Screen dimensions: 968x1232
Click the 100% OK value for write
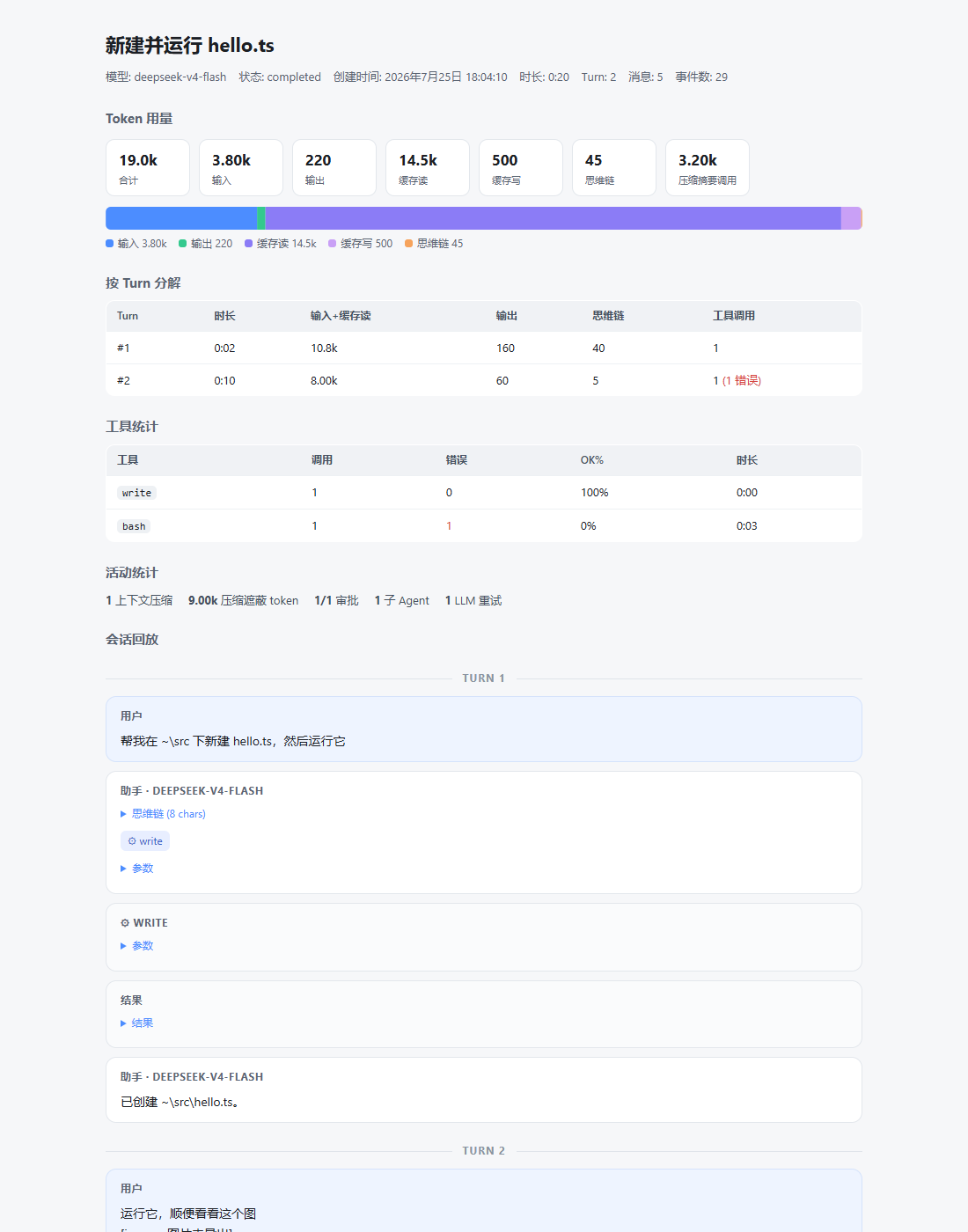[595, 493]
